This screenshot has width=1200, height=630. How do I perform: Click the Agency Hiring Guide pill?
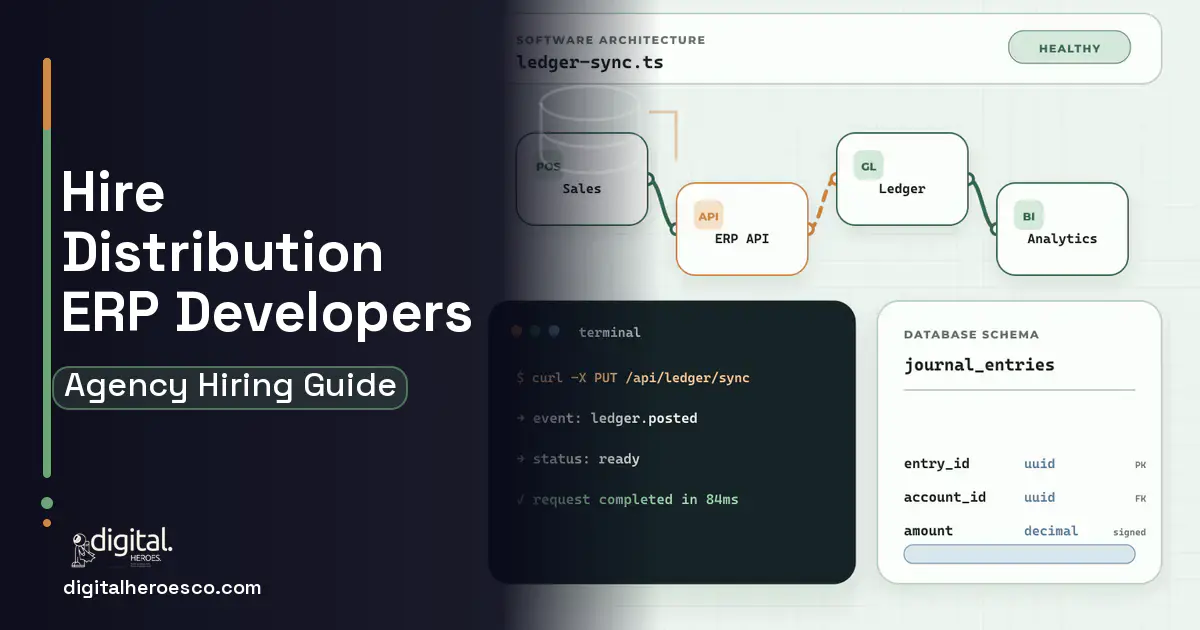point(230,387)
